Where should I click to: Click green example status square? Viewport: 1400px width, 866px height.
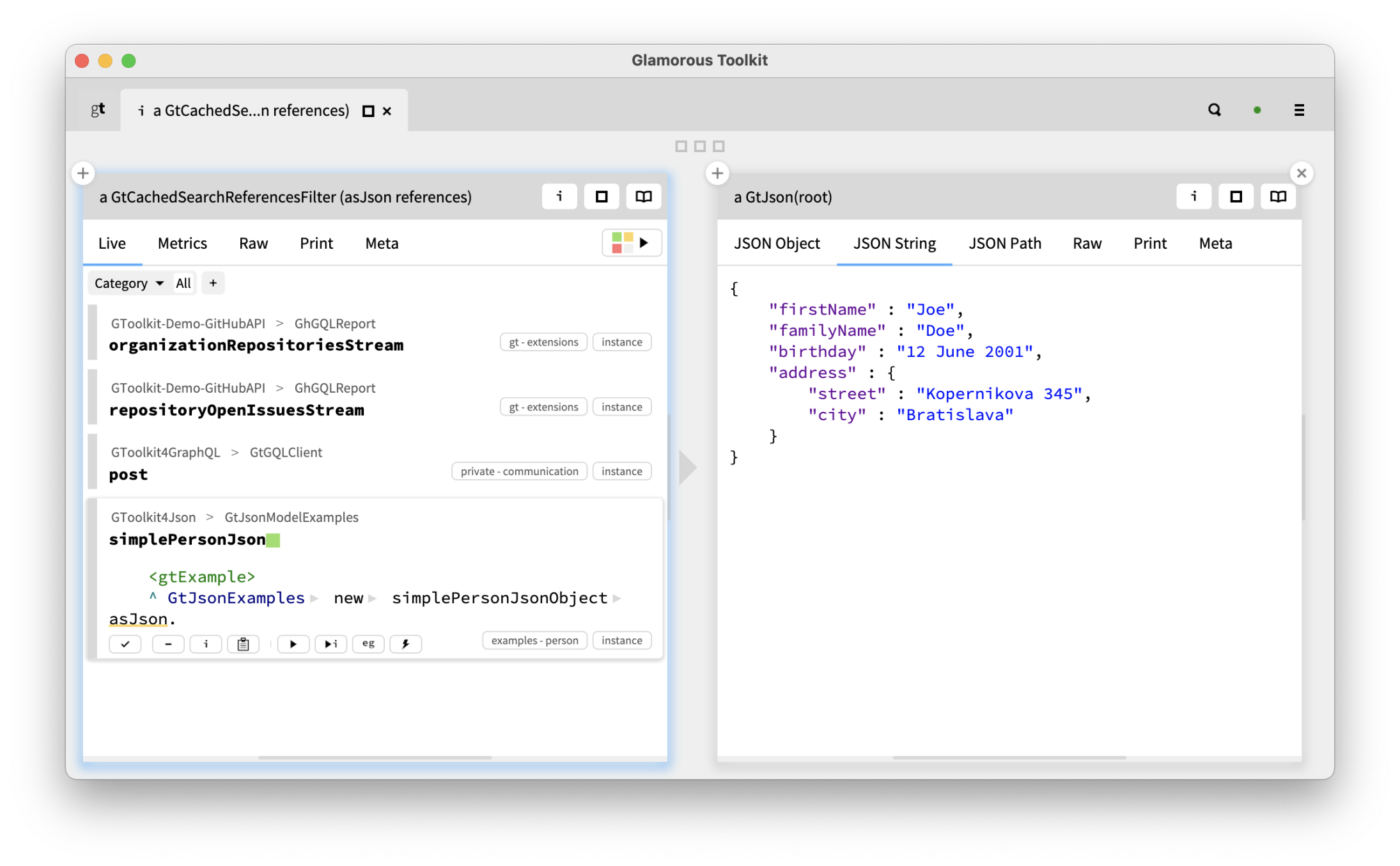tap(273, 540)
